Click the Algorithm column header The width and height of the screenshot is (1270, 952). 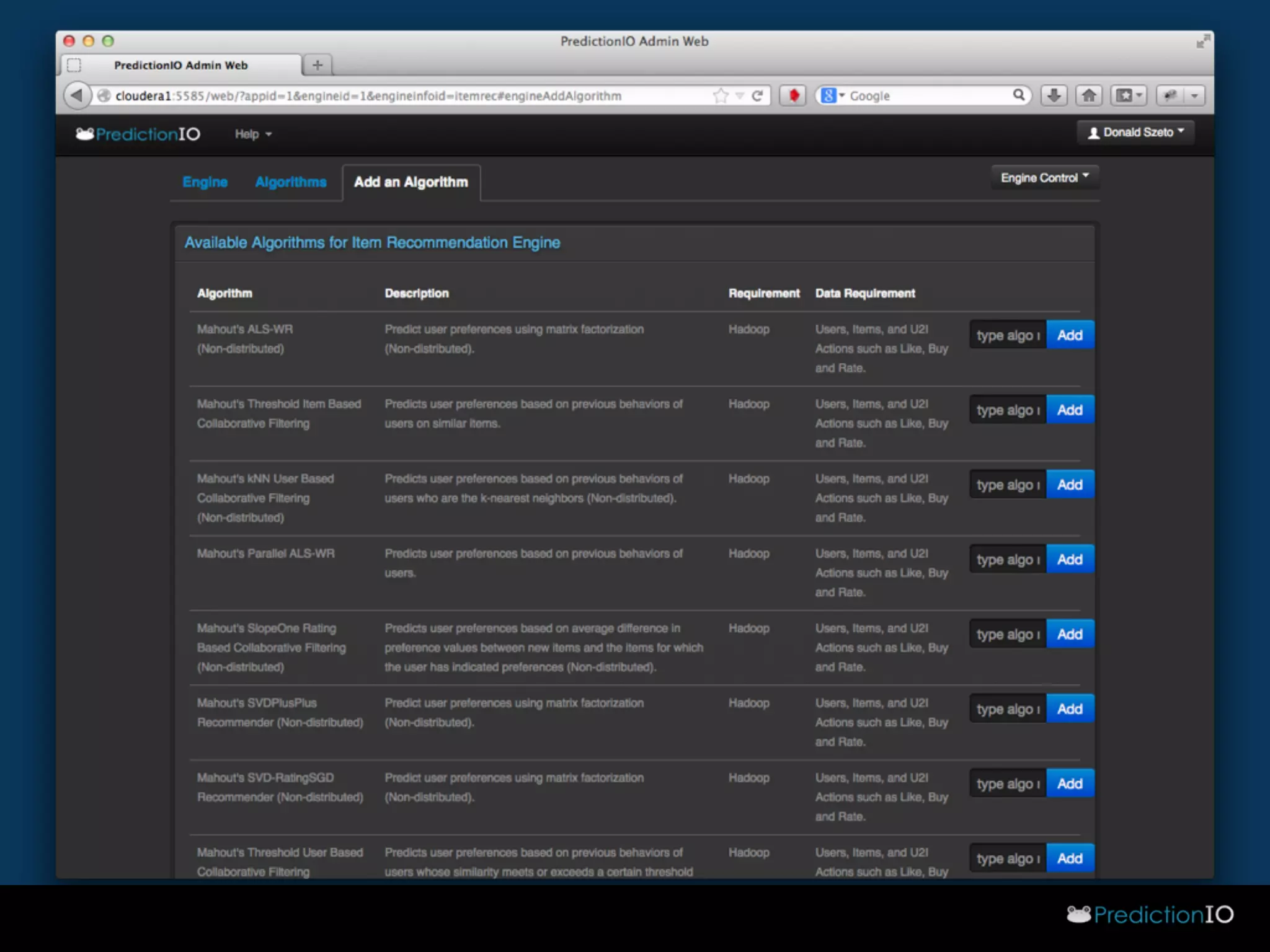pos(224,293)
